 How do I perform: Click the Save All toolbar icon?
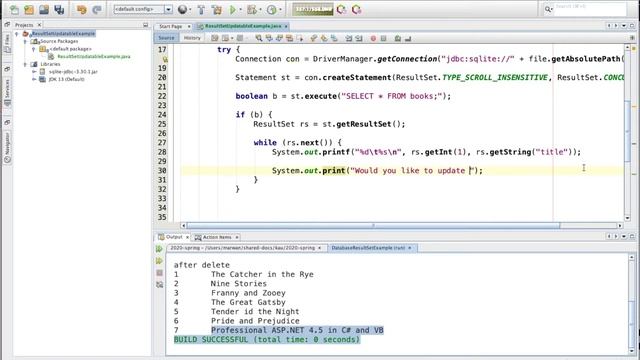coord(59,9)
